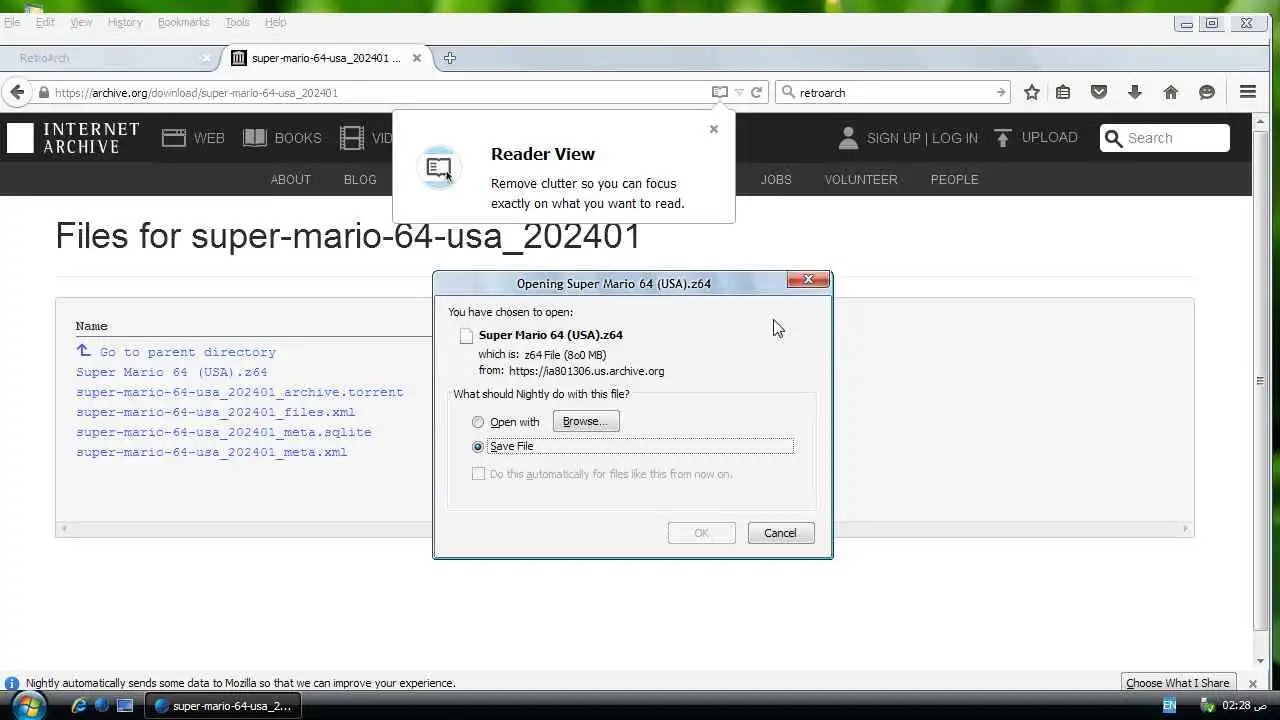Go to the Home page icon
The width and height of the screenshot is (1280, 720).
[x=1171, y=92]
